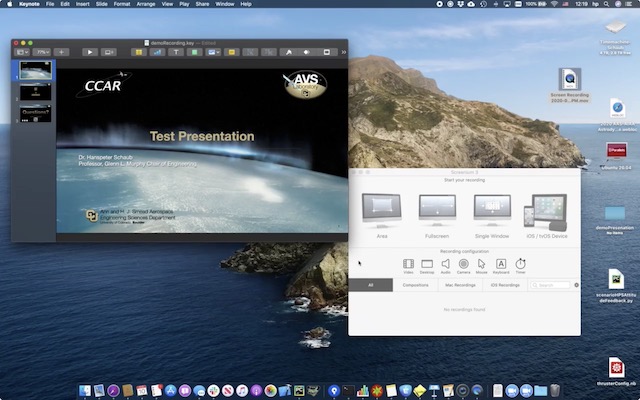
Task: Open the Insert menu
Action: tap(82, 4)
